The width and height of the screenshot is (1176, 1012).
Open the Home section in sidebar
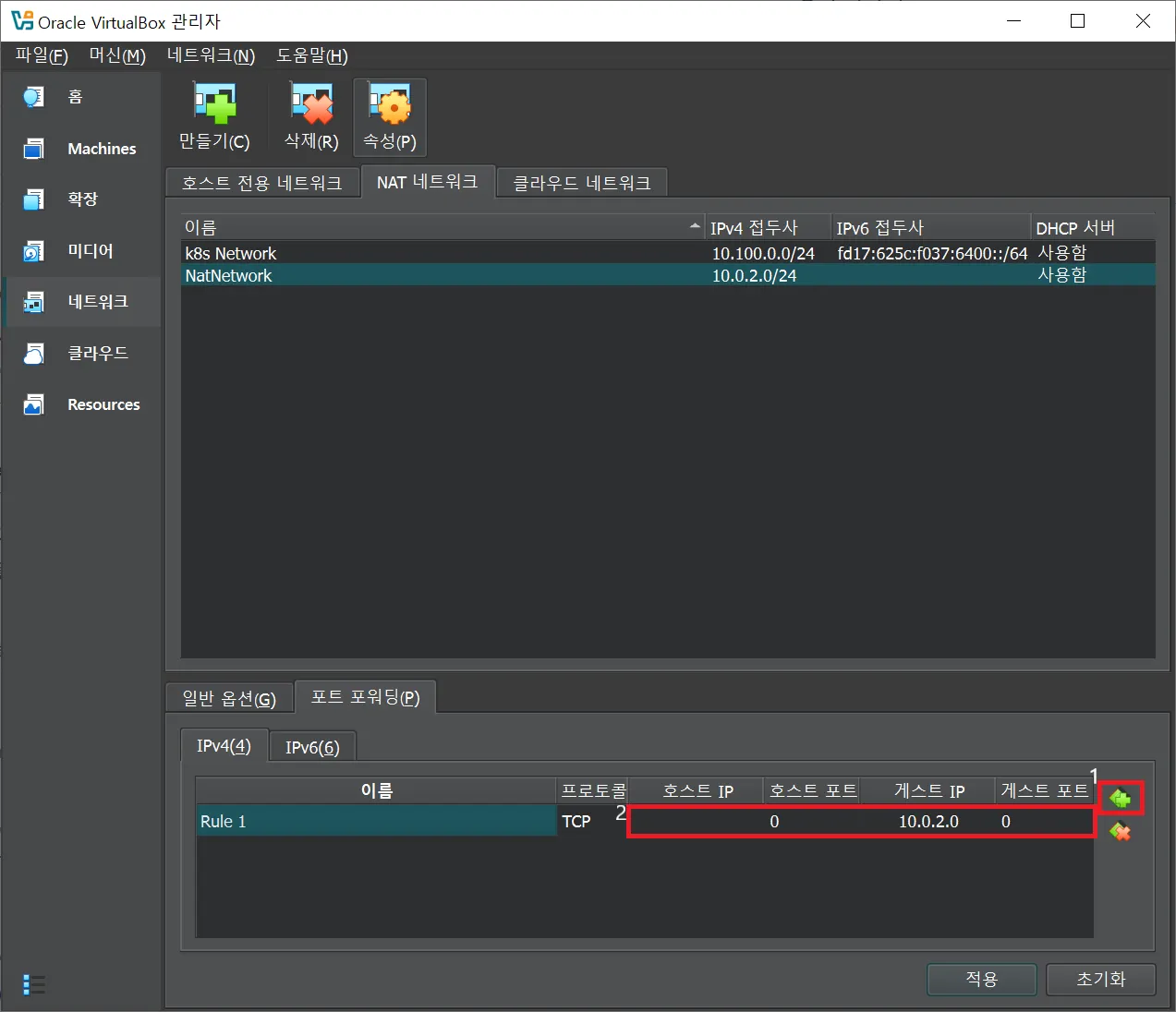tap(81, 96)
